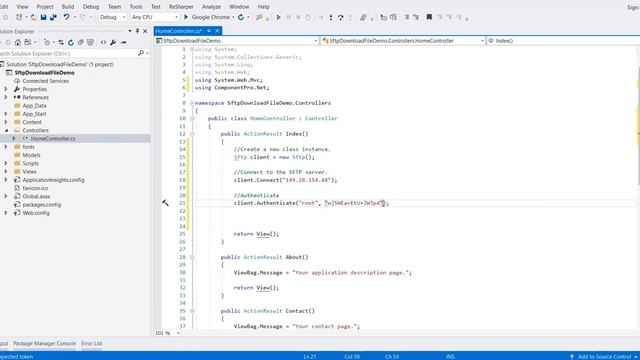Collapse the namespace code region

click(x=192, y=103)
